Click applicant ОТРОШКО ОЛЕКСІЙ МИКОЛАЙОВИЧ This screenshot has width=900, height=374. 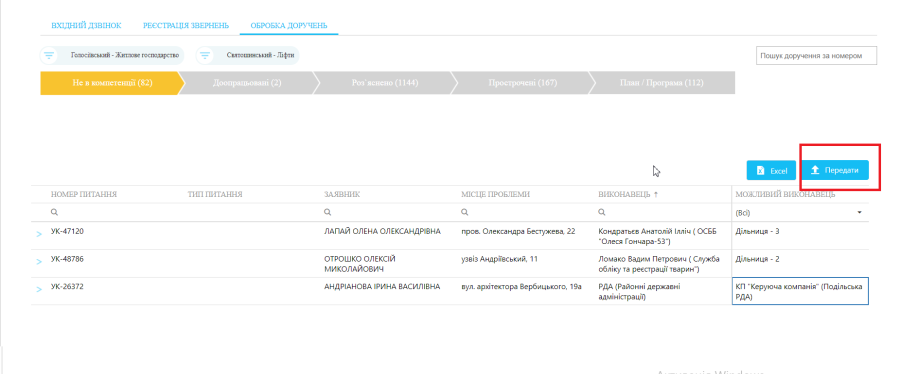pos(360,264)
